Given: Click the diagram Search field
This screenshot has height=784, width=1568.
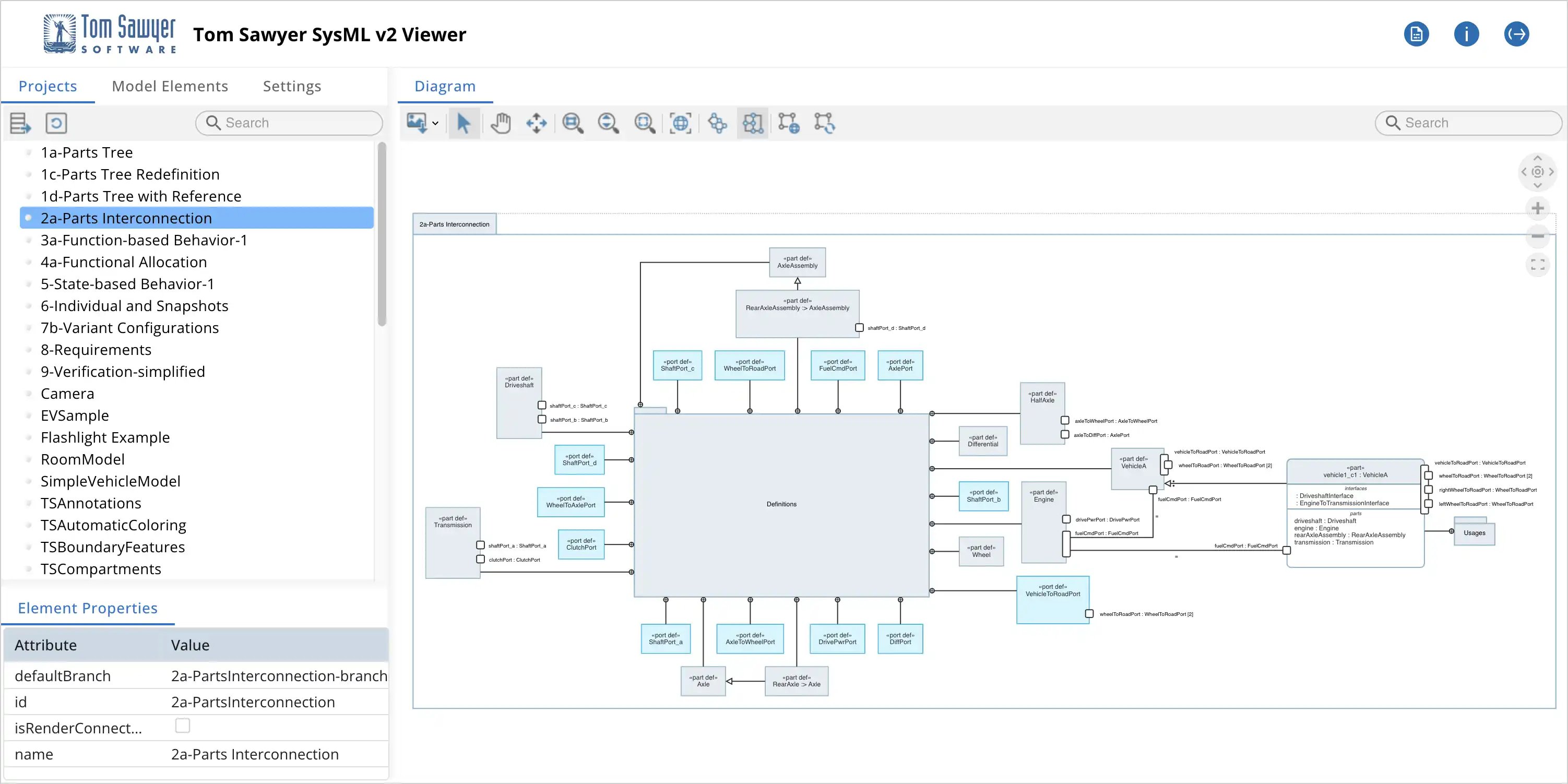Looking at the screenshot, I should [1468, 123].
